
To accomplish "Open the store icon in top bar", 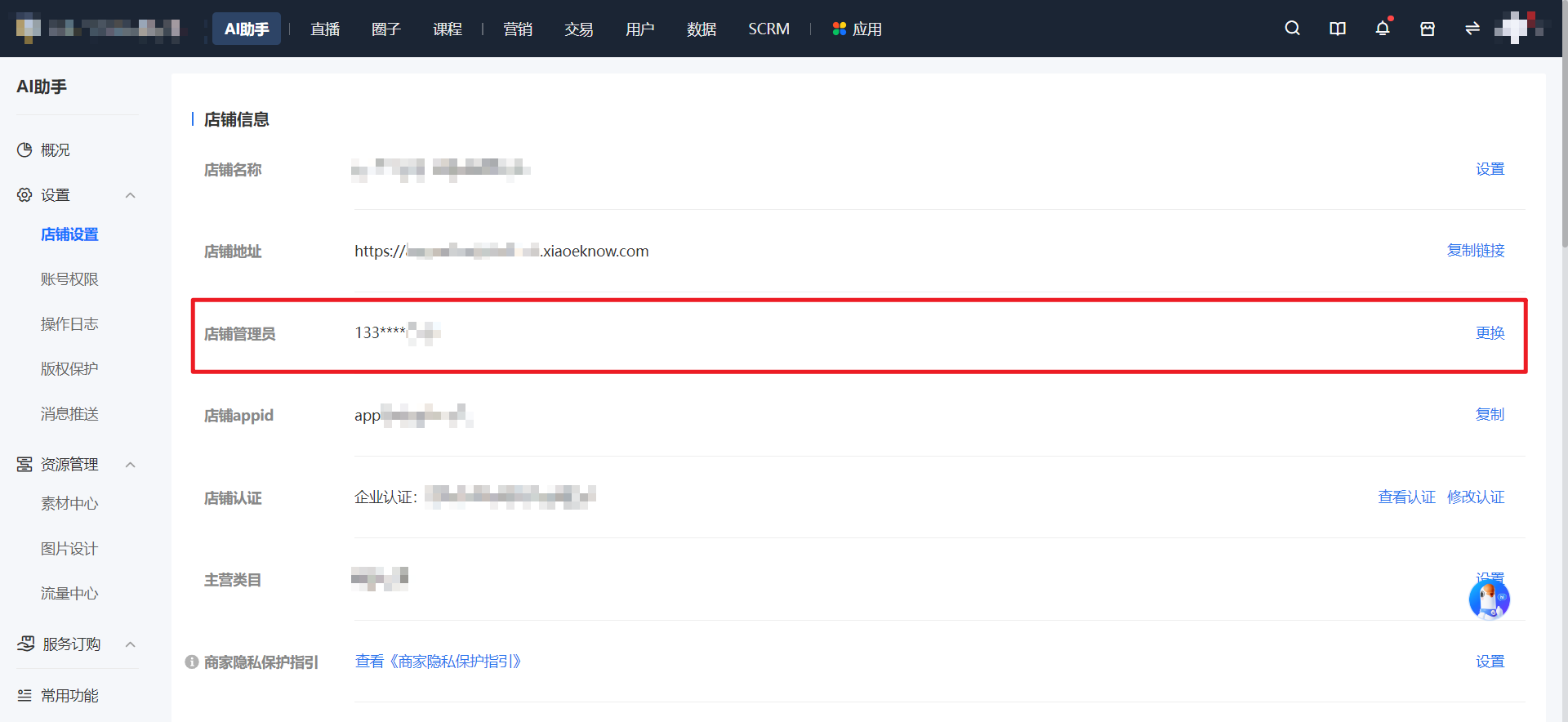I will click(1428, 29).
